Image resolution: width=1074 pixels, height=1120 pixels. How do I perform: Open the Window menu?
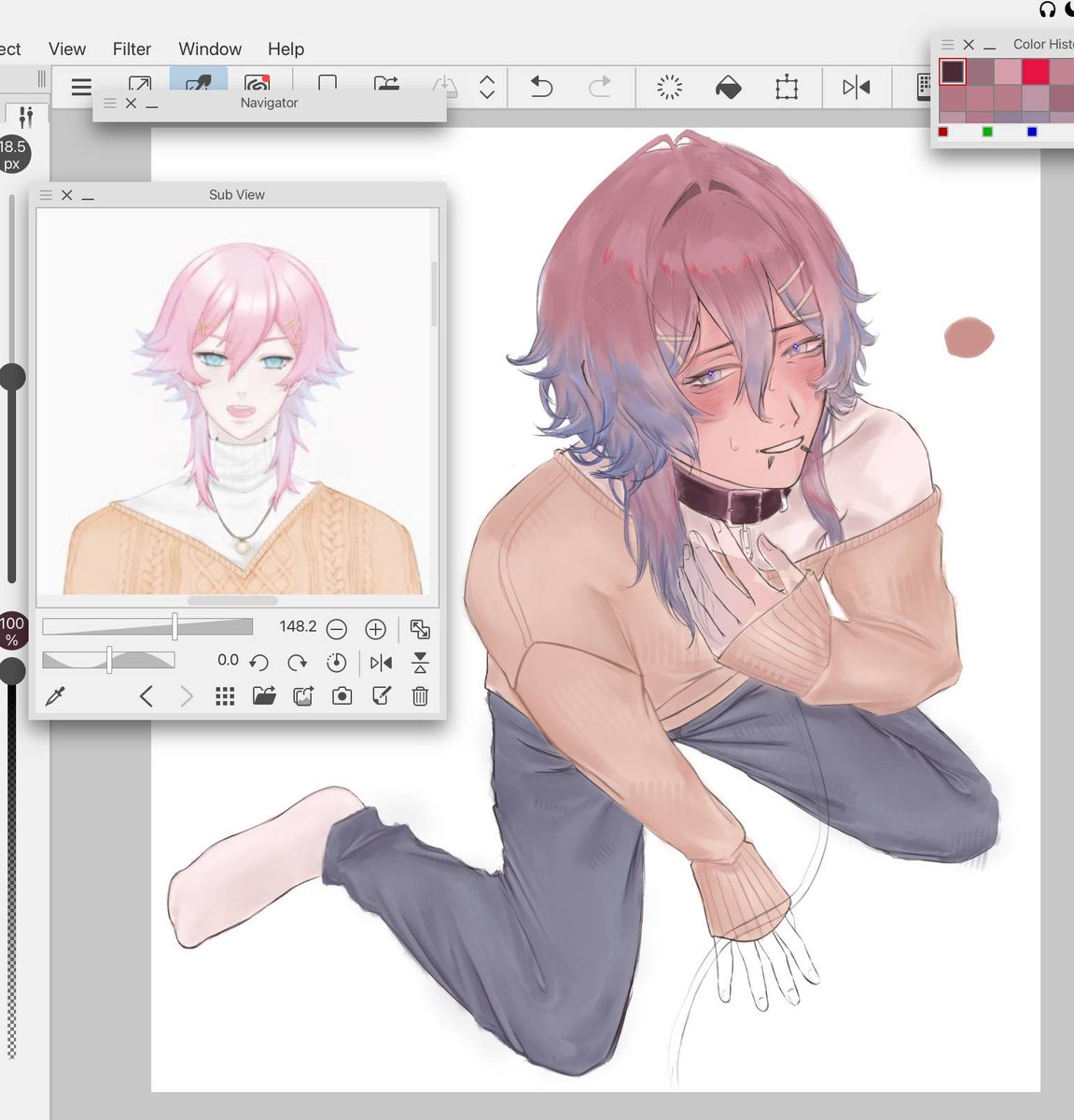[210, 49]
